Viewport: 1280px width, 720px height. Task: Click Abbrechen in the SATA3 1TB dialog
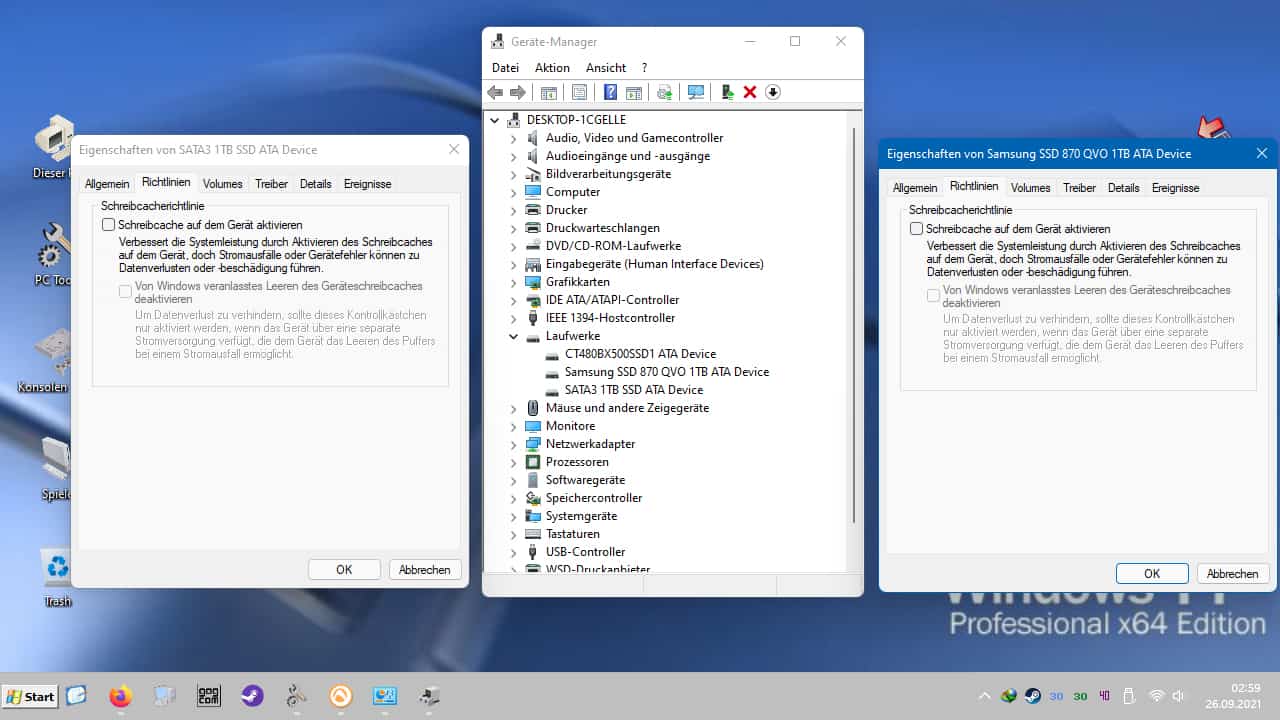(x=425, y=569)
